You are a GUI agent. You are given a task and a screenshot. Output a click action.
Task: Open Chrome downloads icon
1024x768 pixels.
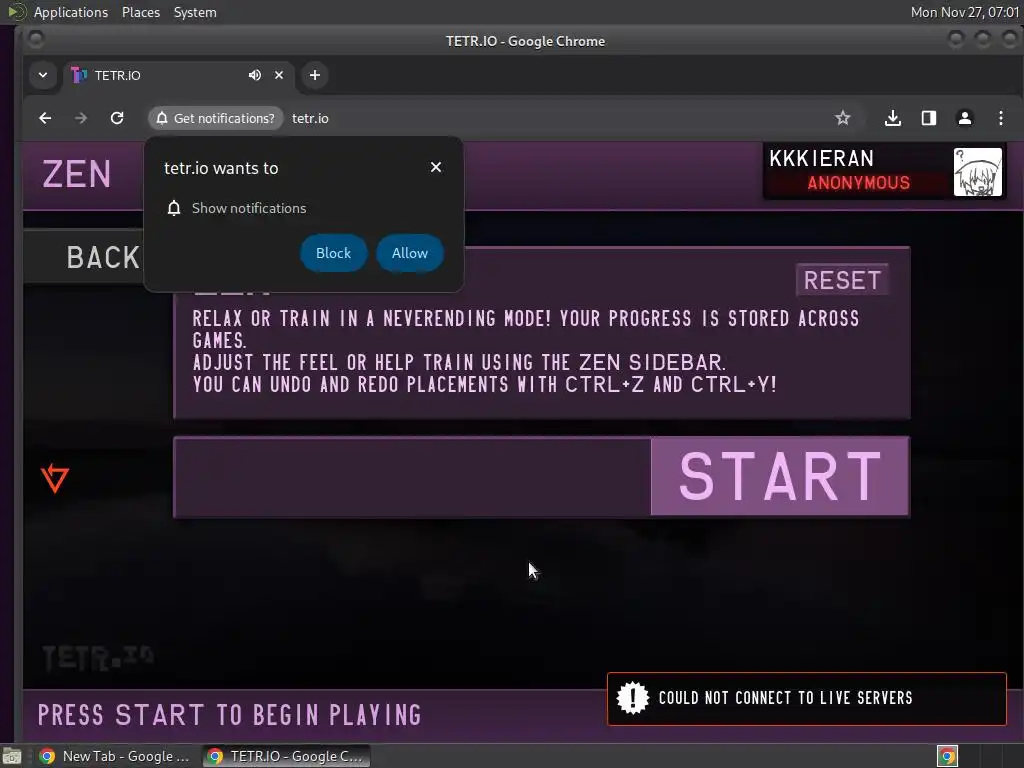[x=893, y=118]
